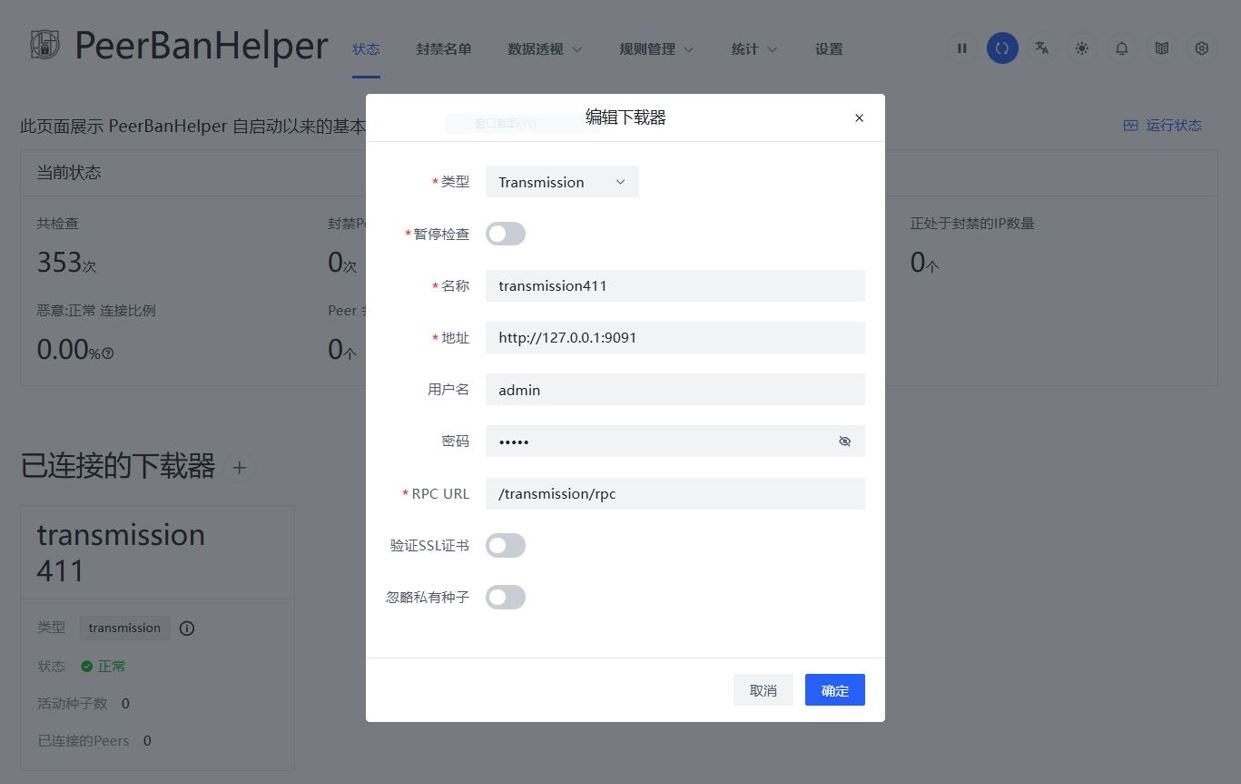Click the 353次 check count value
This screenshot has height=784, width=1241.
pos(66,263)
